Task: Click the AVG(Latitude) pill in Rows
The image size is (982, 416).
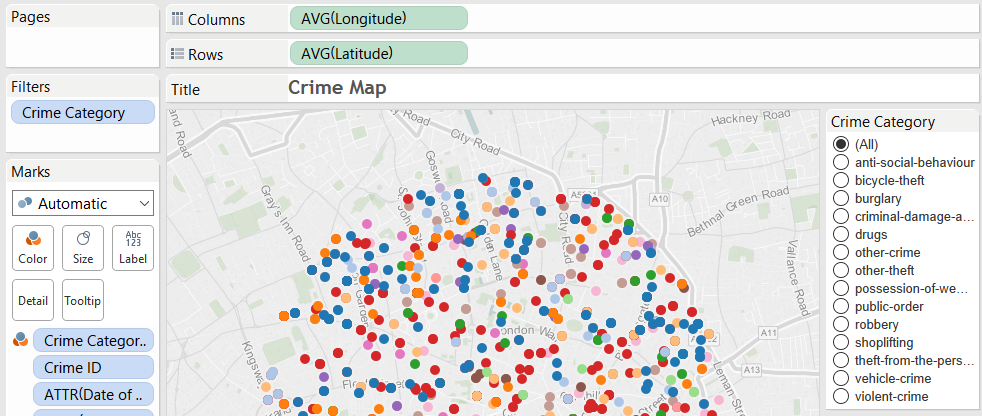Action: 379,53
